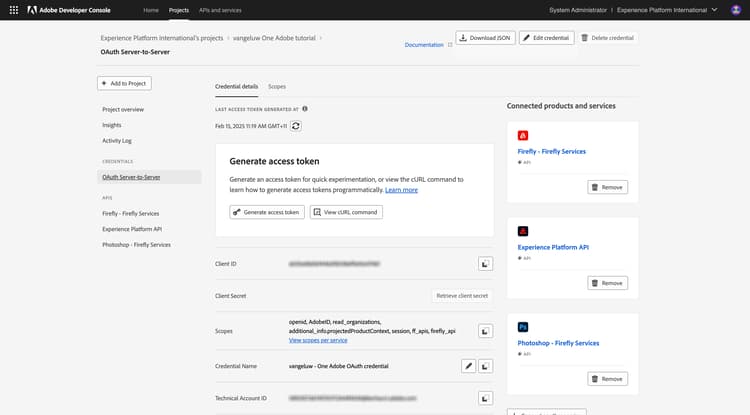Edit the Credential Name with pencil icon
750x415 pixels.
tap(468, 366)
